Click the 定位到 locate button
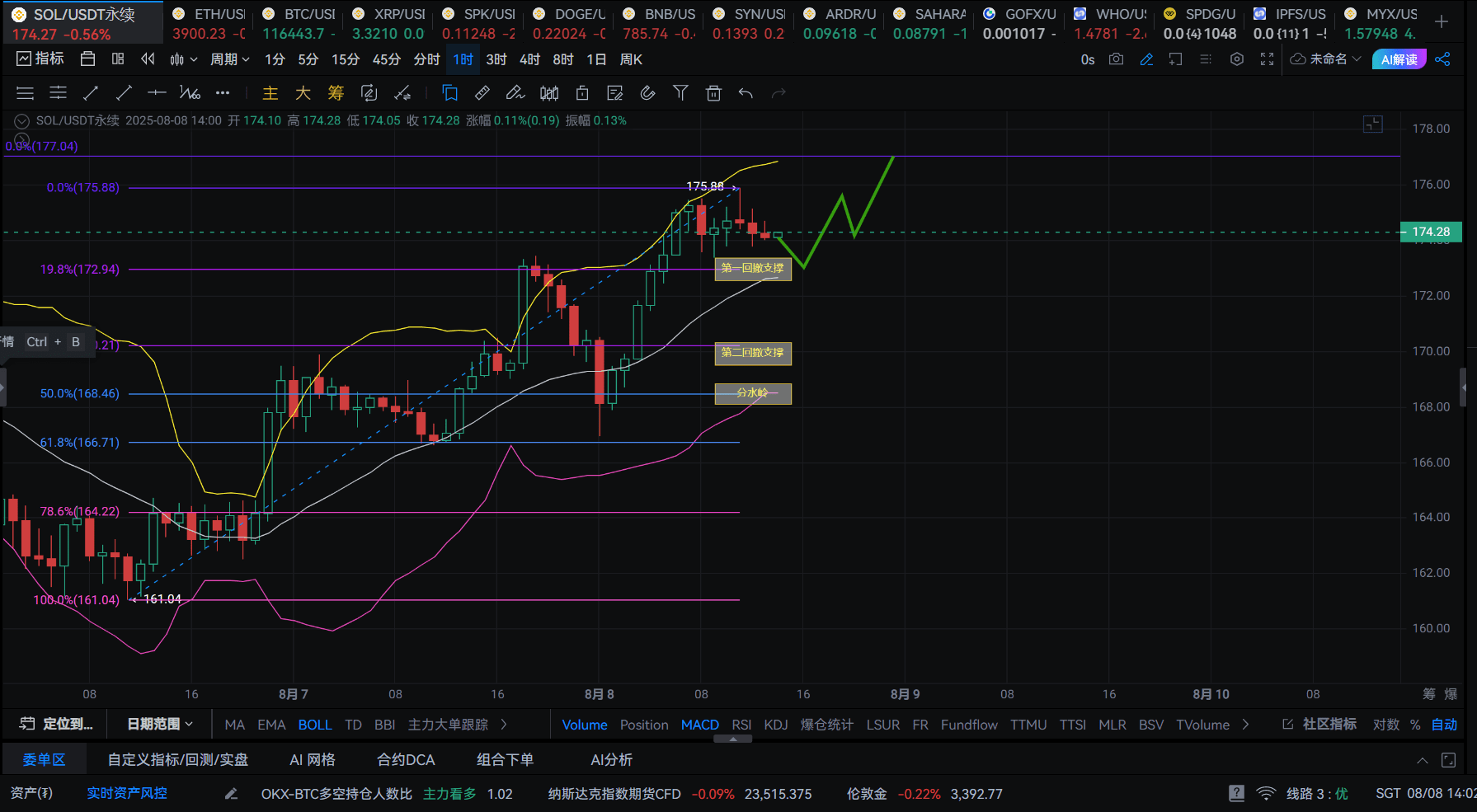1477x812 pixels. 56,724
